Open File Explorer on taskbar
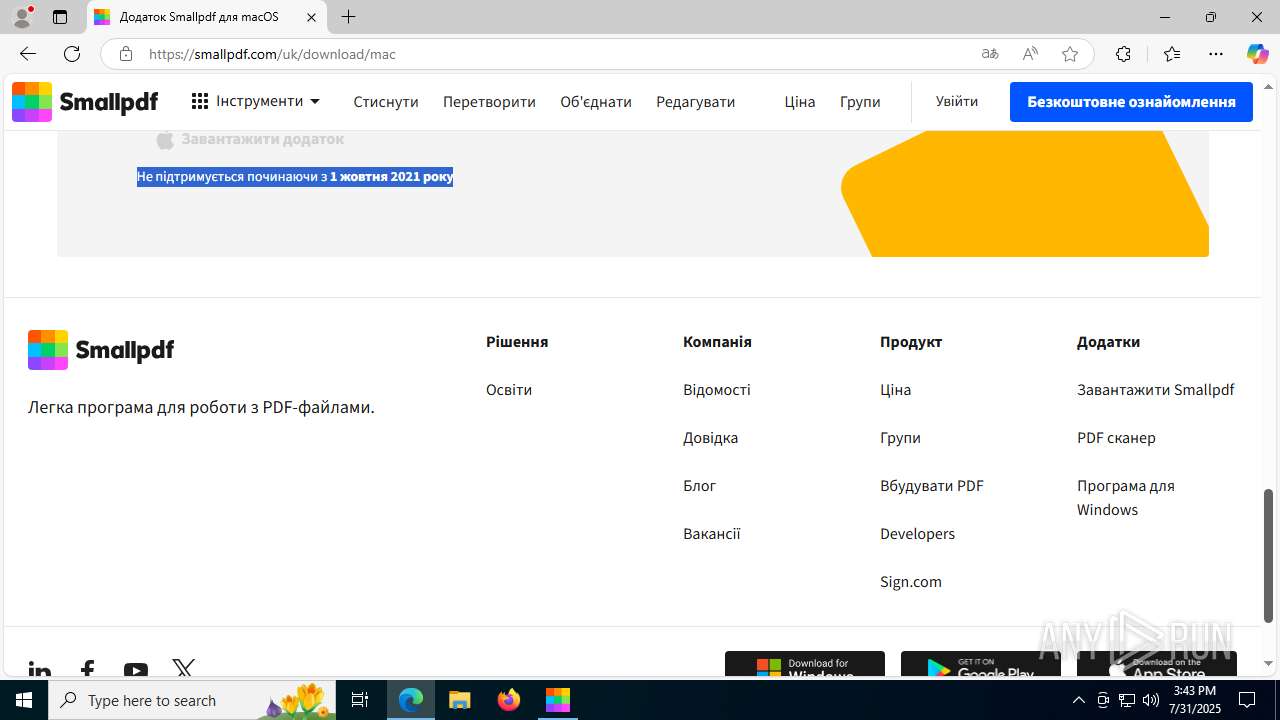 [460, 700]
